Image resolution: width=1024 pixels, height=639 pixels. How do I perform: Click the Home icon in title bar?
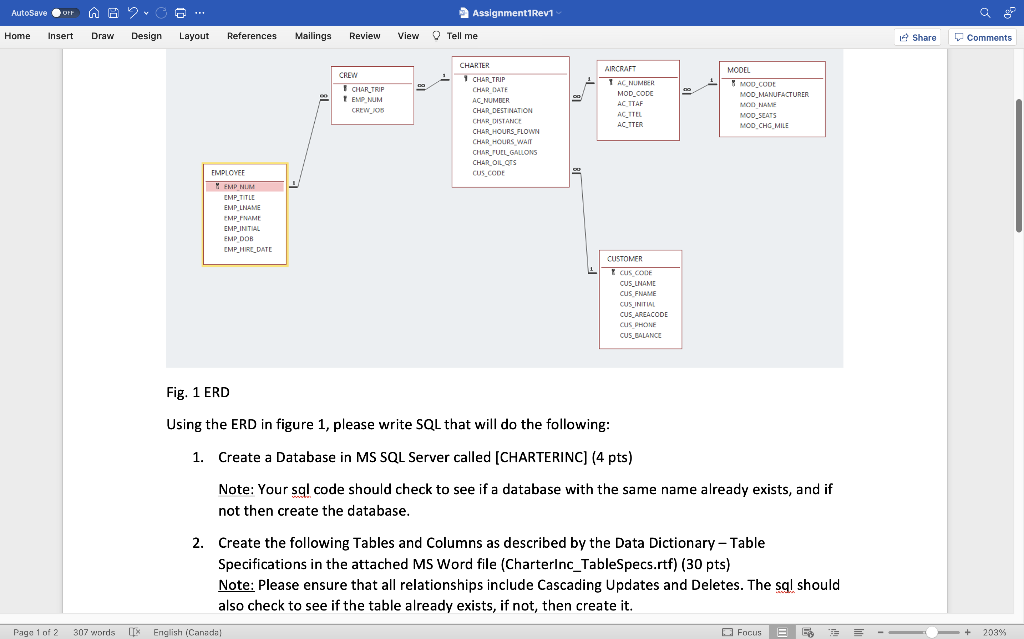(x=94, y=12)
